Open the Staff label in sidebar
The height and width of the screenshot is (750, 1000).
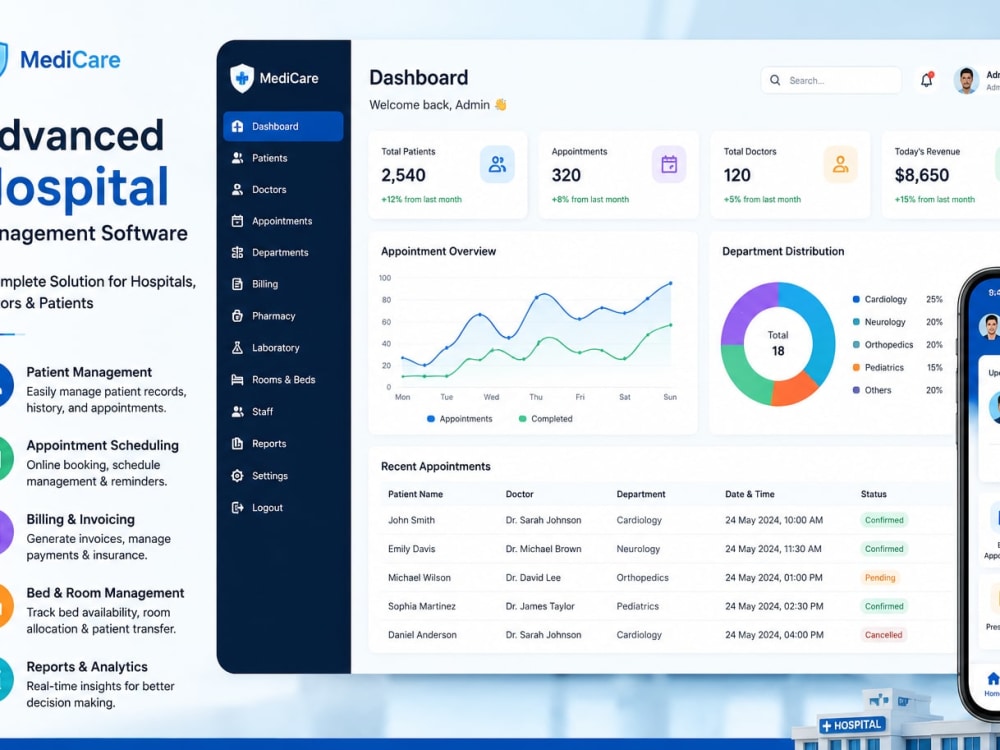click(x=262, y=412)
